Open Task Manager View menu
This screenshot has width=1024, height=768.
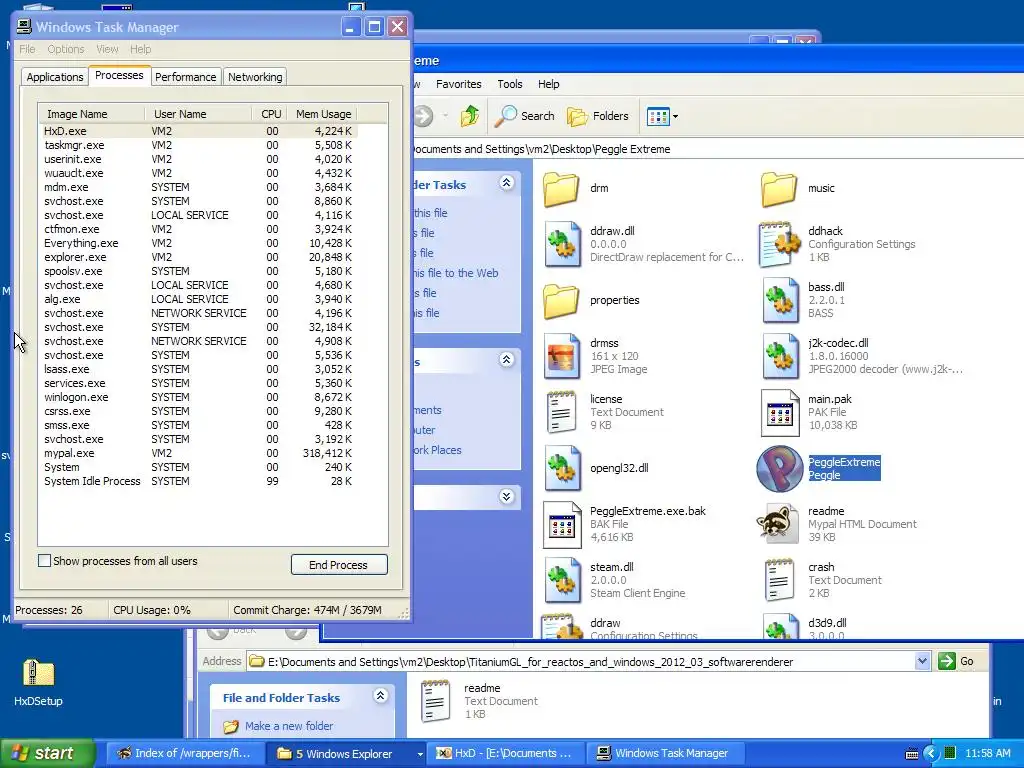point(107,49)
